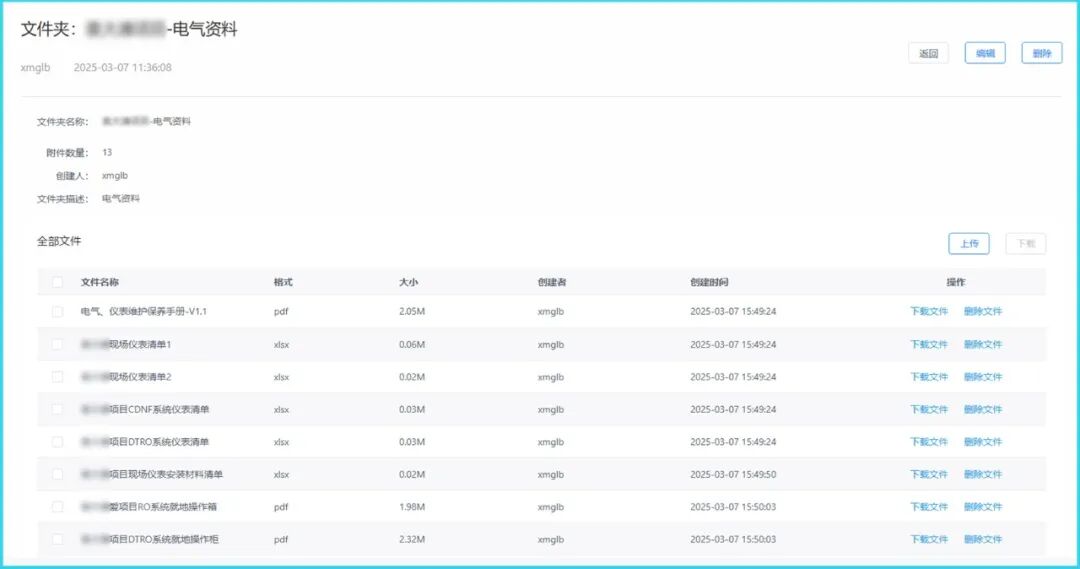This screenshot has height=569, width=1080.
Task: Download the 现场仪表清单1 file
Action: 928,344
